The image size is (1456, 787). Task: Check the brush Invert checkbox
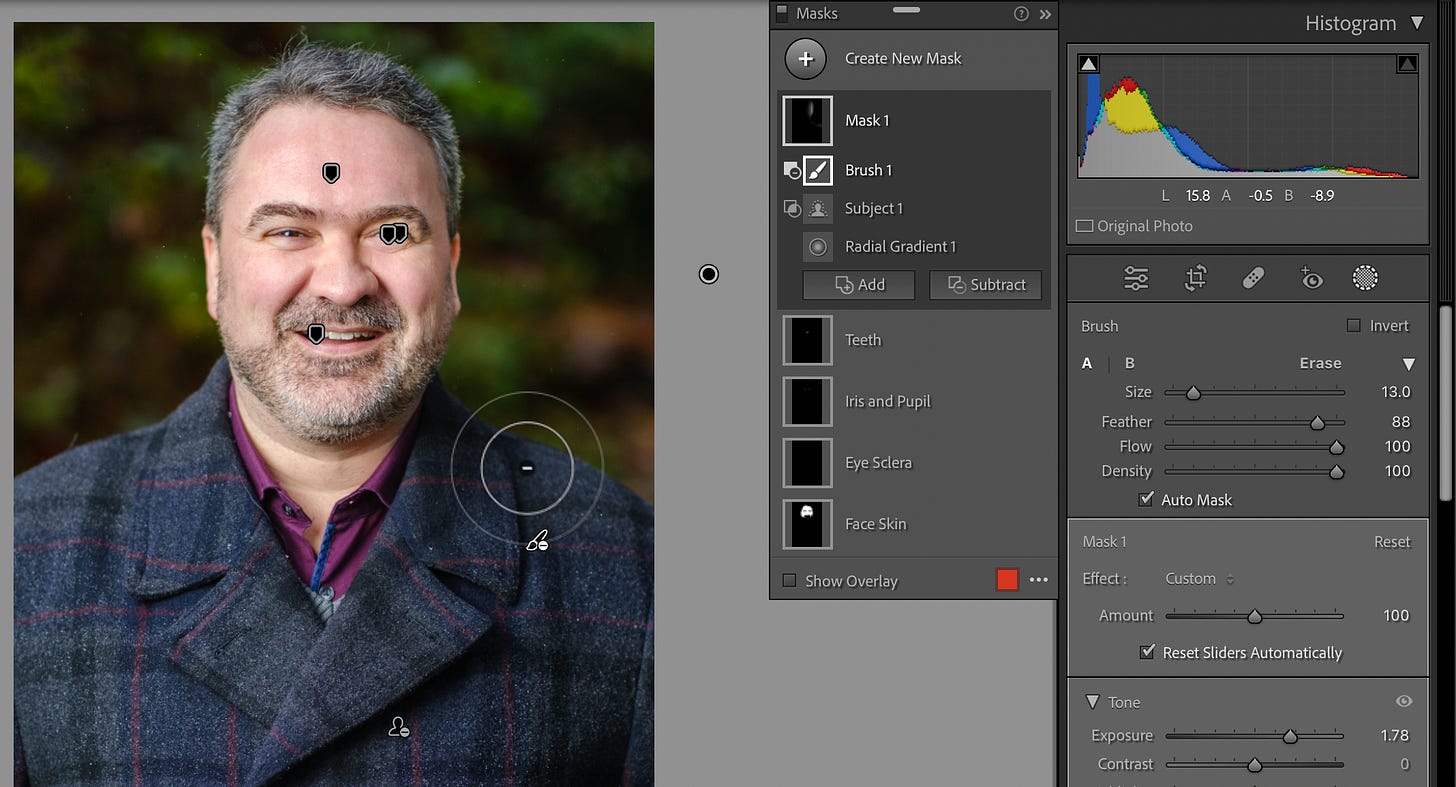[x=1354, y=326]
